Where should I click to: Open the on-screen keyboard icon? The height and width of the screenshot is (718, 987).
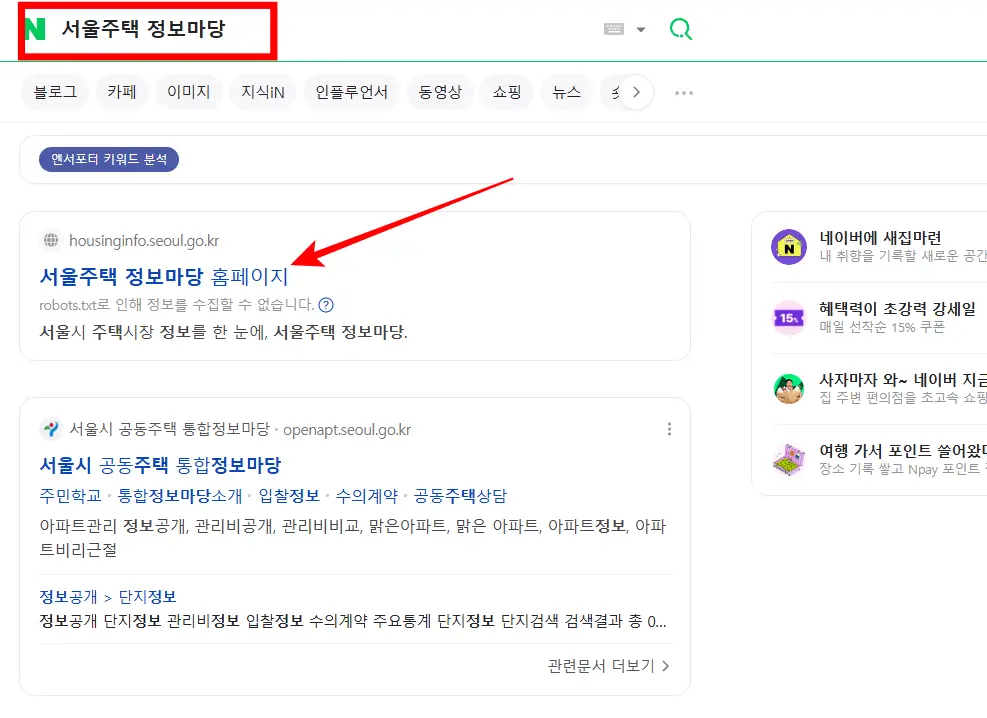click(614, 29)
